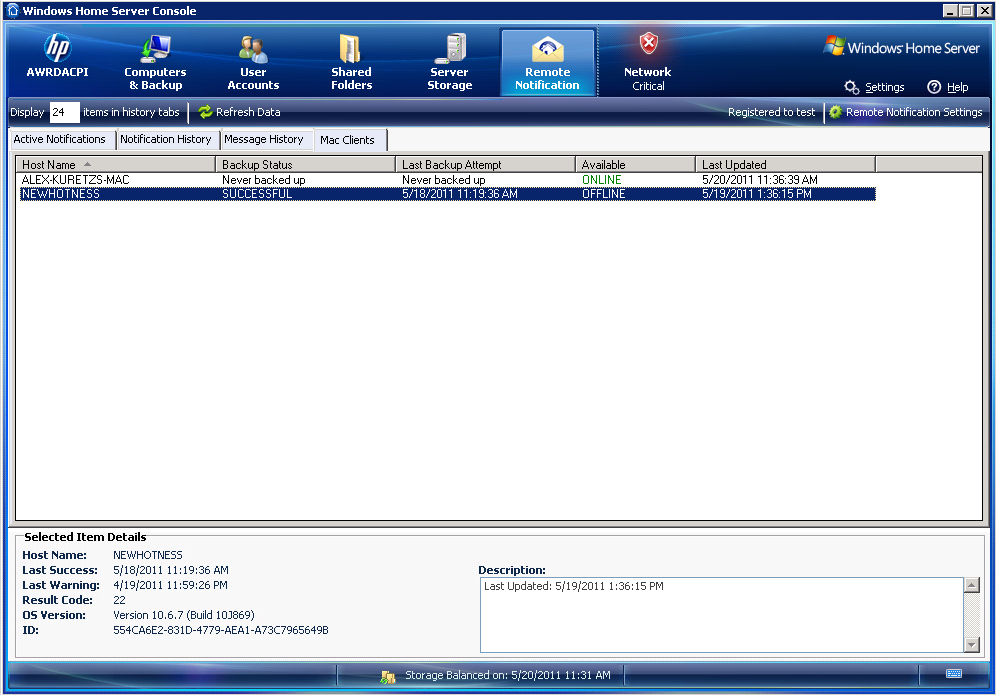Open Computers & Backup section
996x695 pixels.
coord(155,62)
